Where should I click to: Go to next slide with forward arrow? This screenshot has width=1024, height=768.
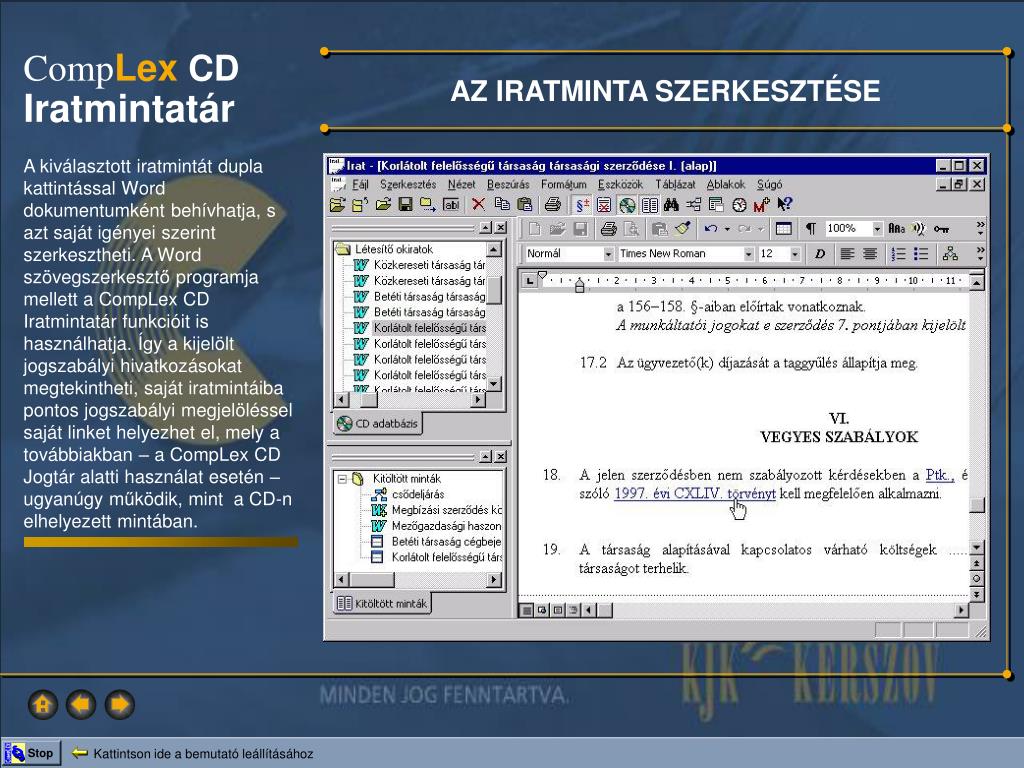pos(120,705)
